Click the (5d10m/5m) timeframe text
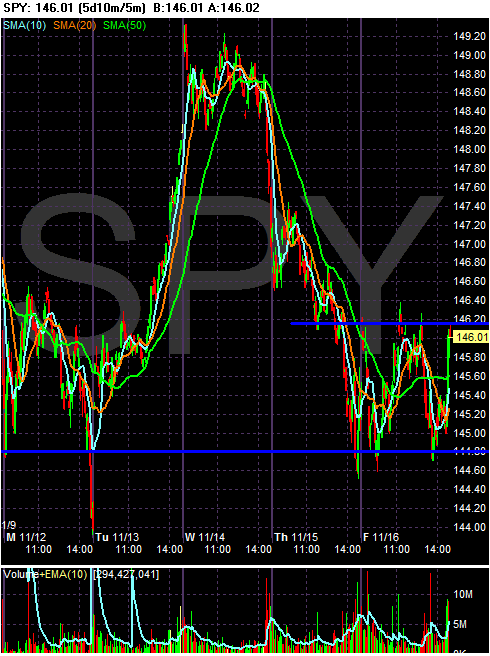 pyautogui.click(x=110, y=8)
